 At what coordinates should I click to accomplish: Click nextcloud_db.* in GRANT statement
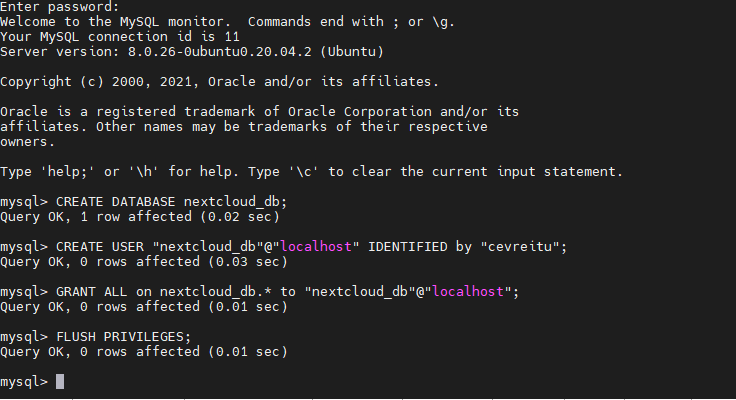click(x=215, y=292)
